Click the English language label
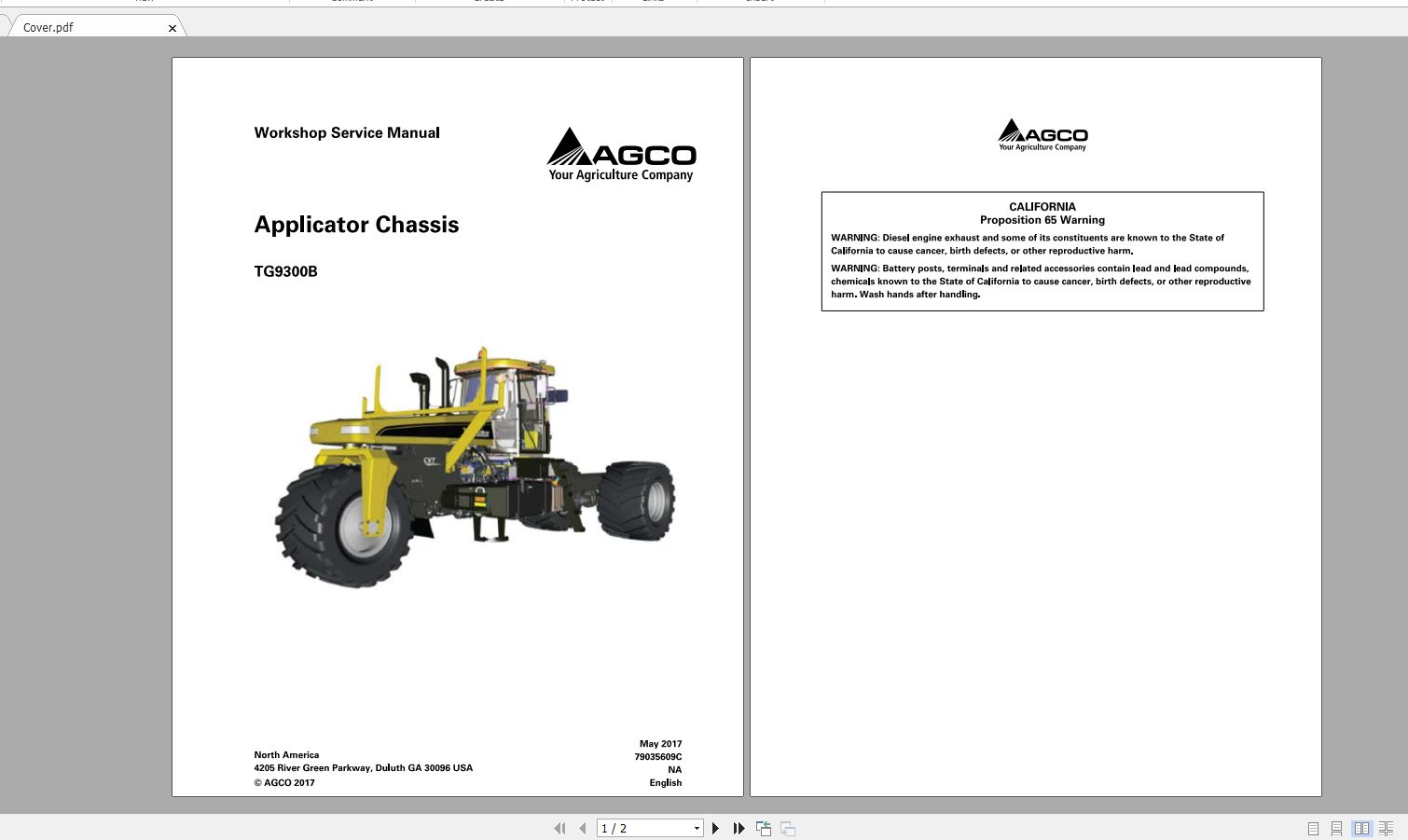Image resolution: width=1408 pixels, height=840 pixels. pyautogui.click(x=666, y=782)
